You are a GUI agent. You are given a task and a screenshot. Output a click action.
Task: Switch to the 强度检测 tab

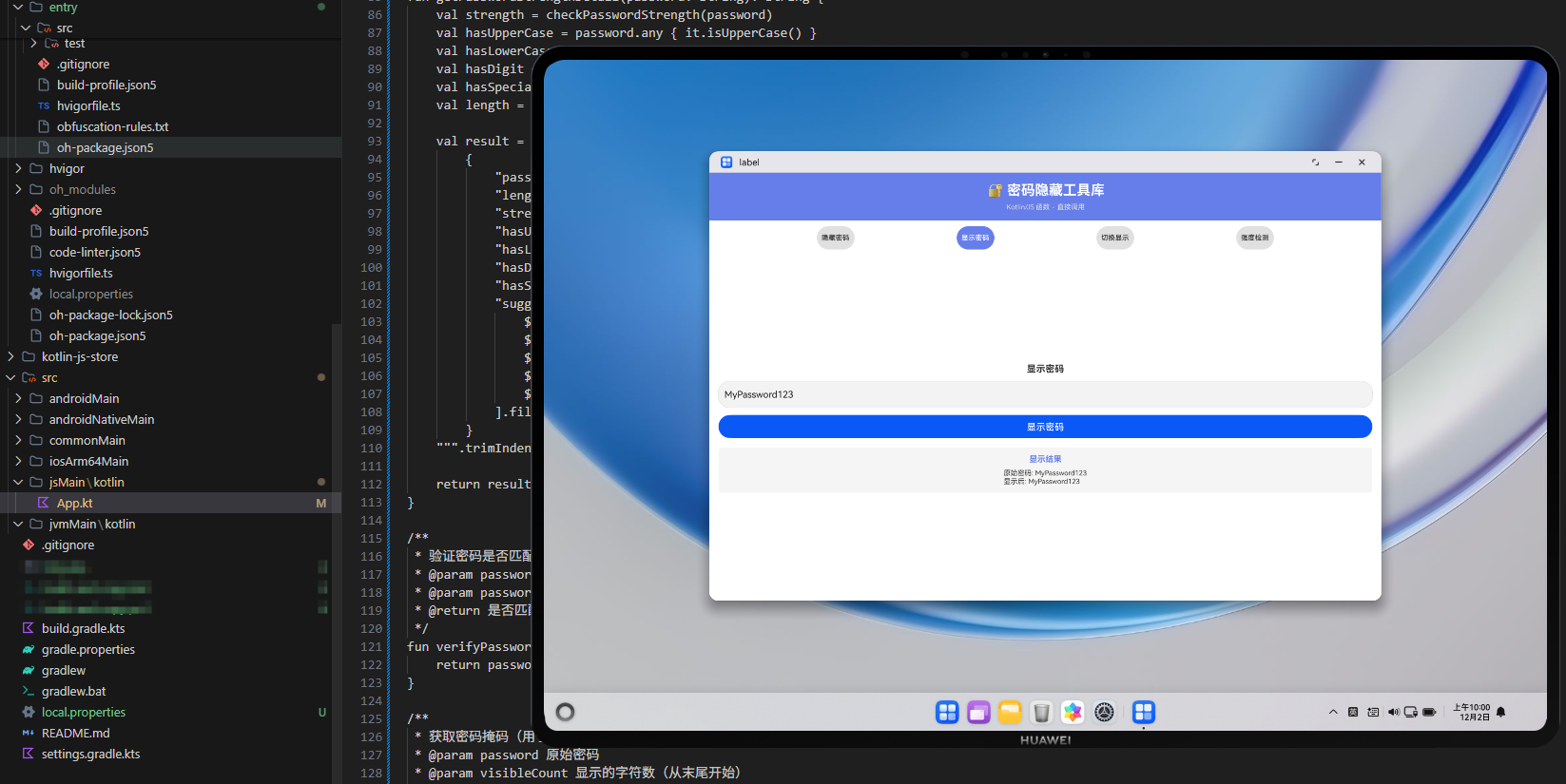pyautogui.click(x=1255, y=238)
